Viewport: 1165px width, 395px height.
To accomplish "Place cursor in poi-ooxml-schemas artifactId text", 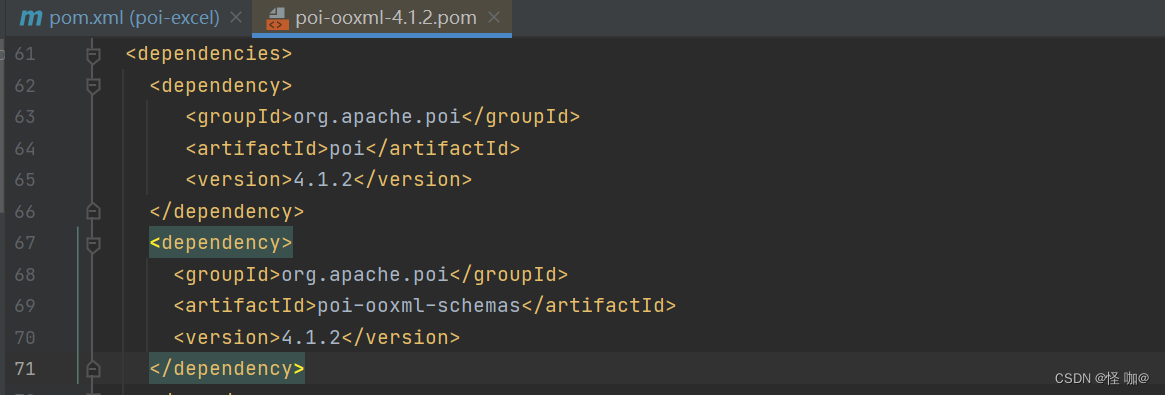I will (x=418, y=306).
